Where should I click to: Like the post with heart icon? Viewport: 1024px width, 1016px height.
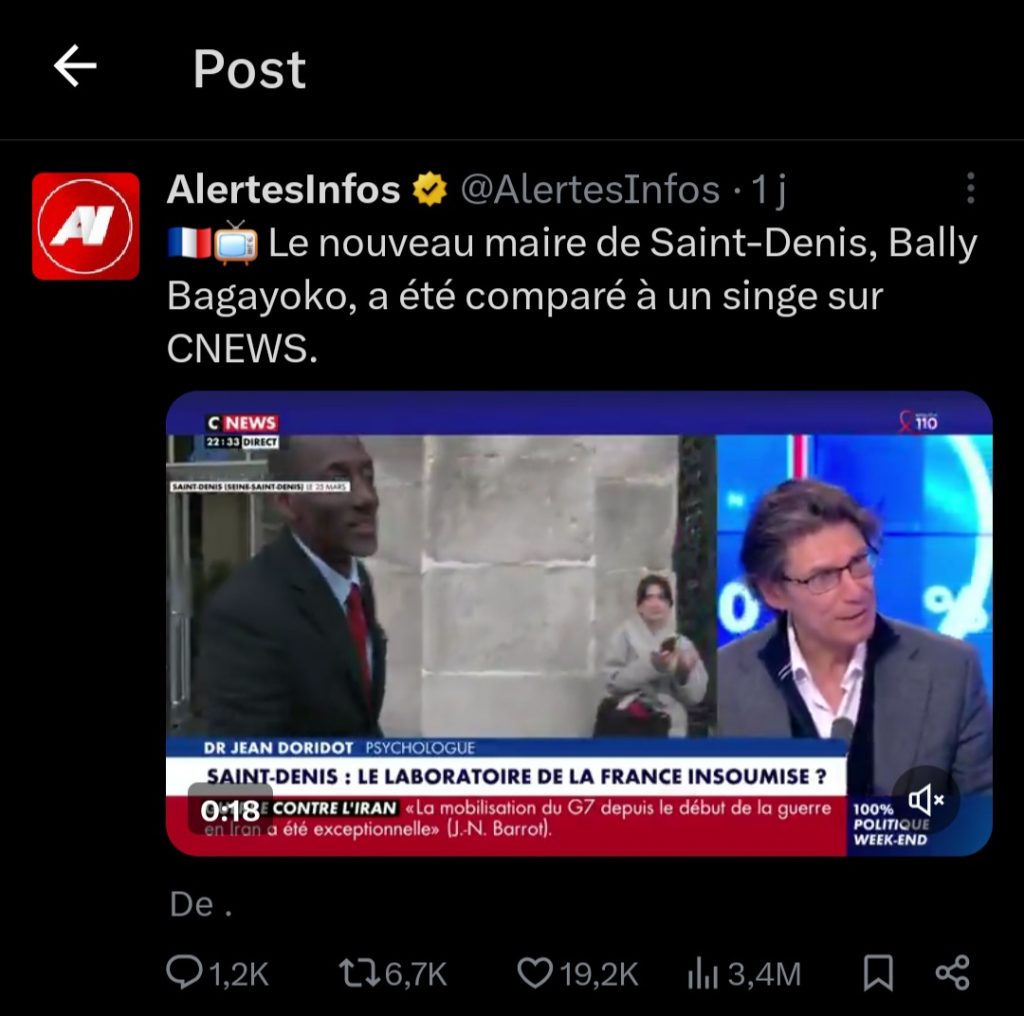[x=535, y=974]
